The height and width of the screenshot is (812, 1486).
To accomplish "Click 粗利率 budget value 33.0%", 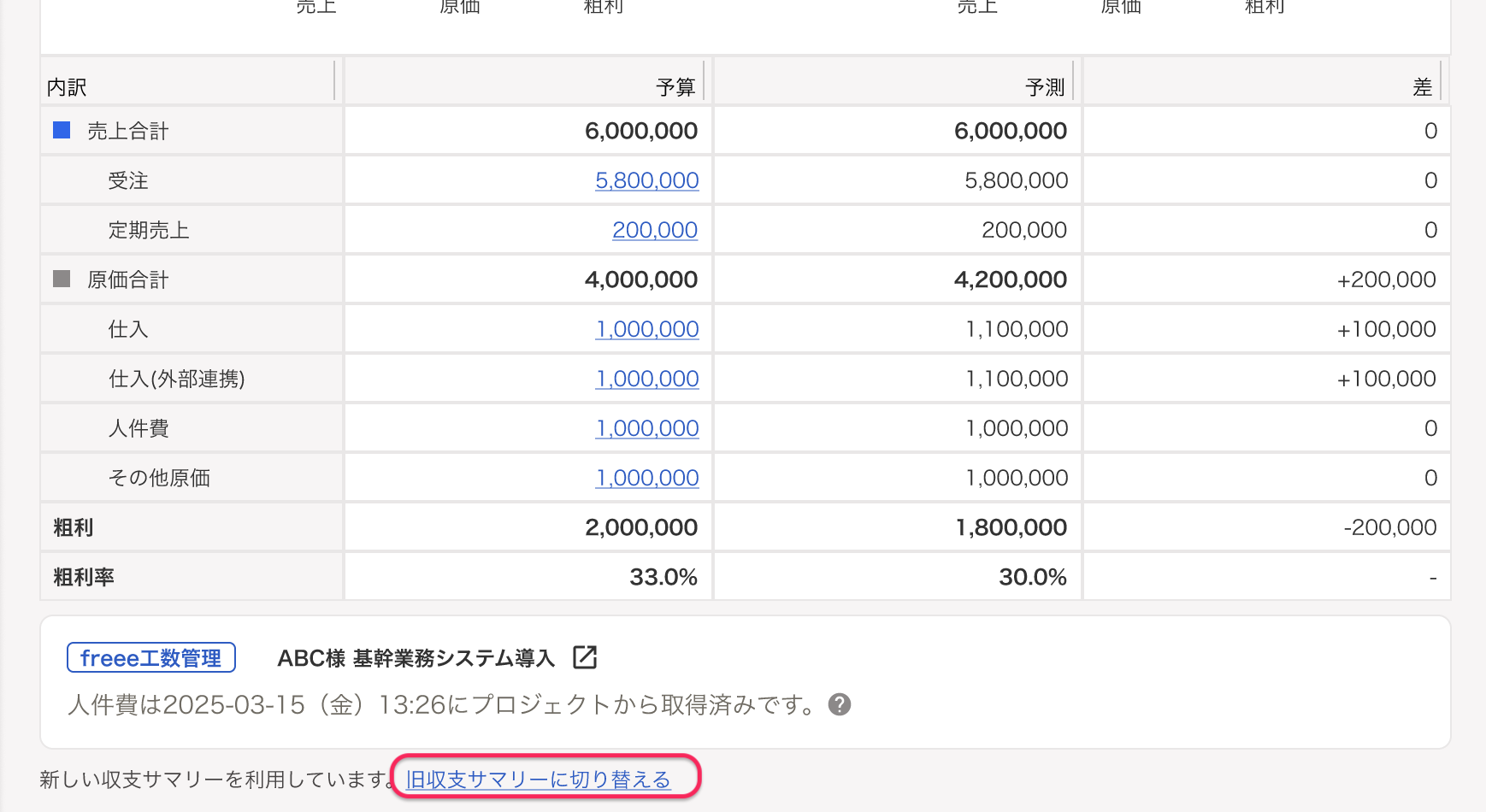I will coord(663,577).
